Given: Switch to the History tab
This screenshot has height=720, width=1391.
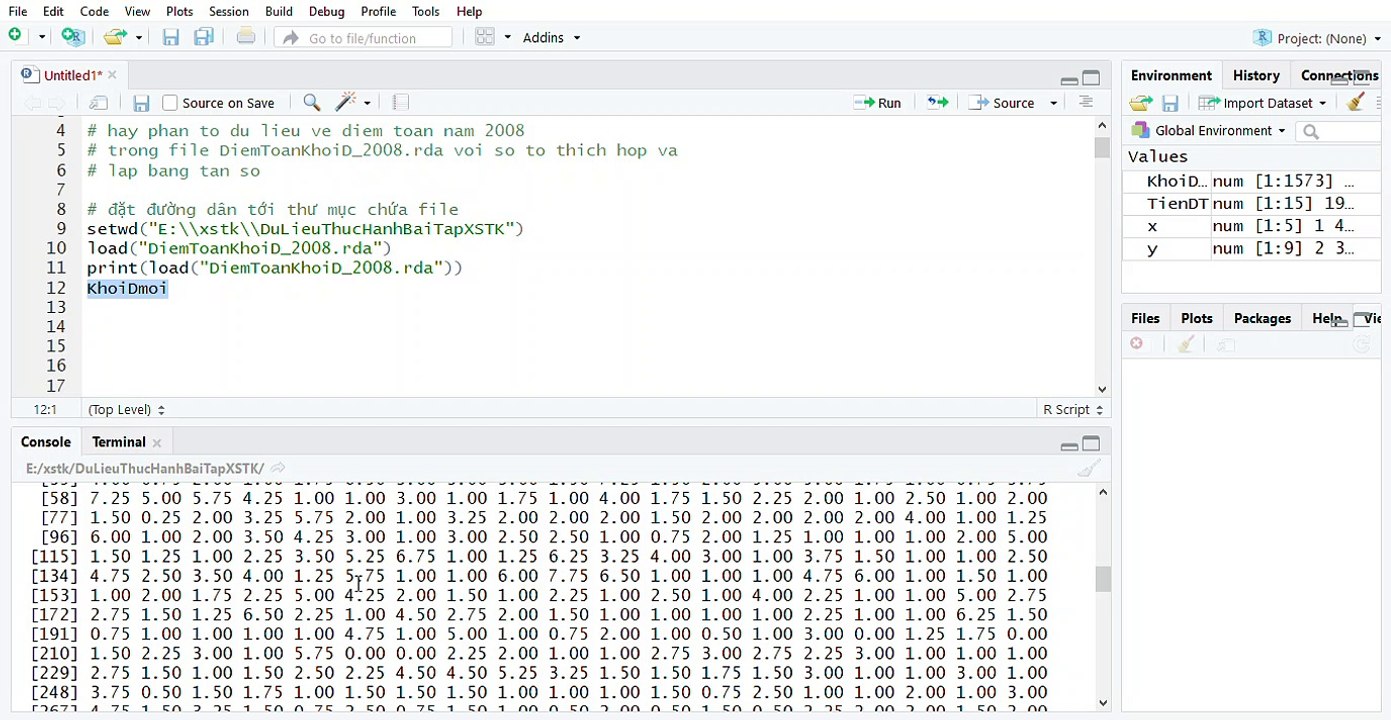Looking at the screenshot, I should point(1256,75).
